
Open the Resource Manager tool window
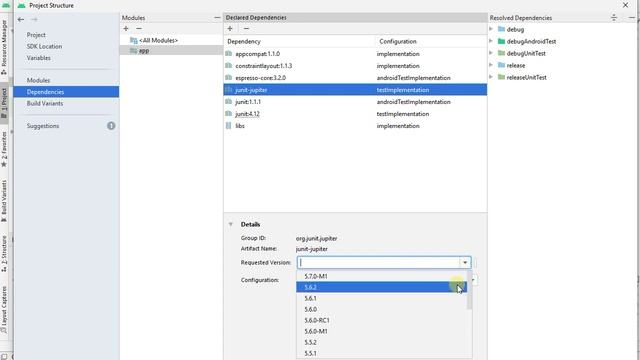pos(4,47)
